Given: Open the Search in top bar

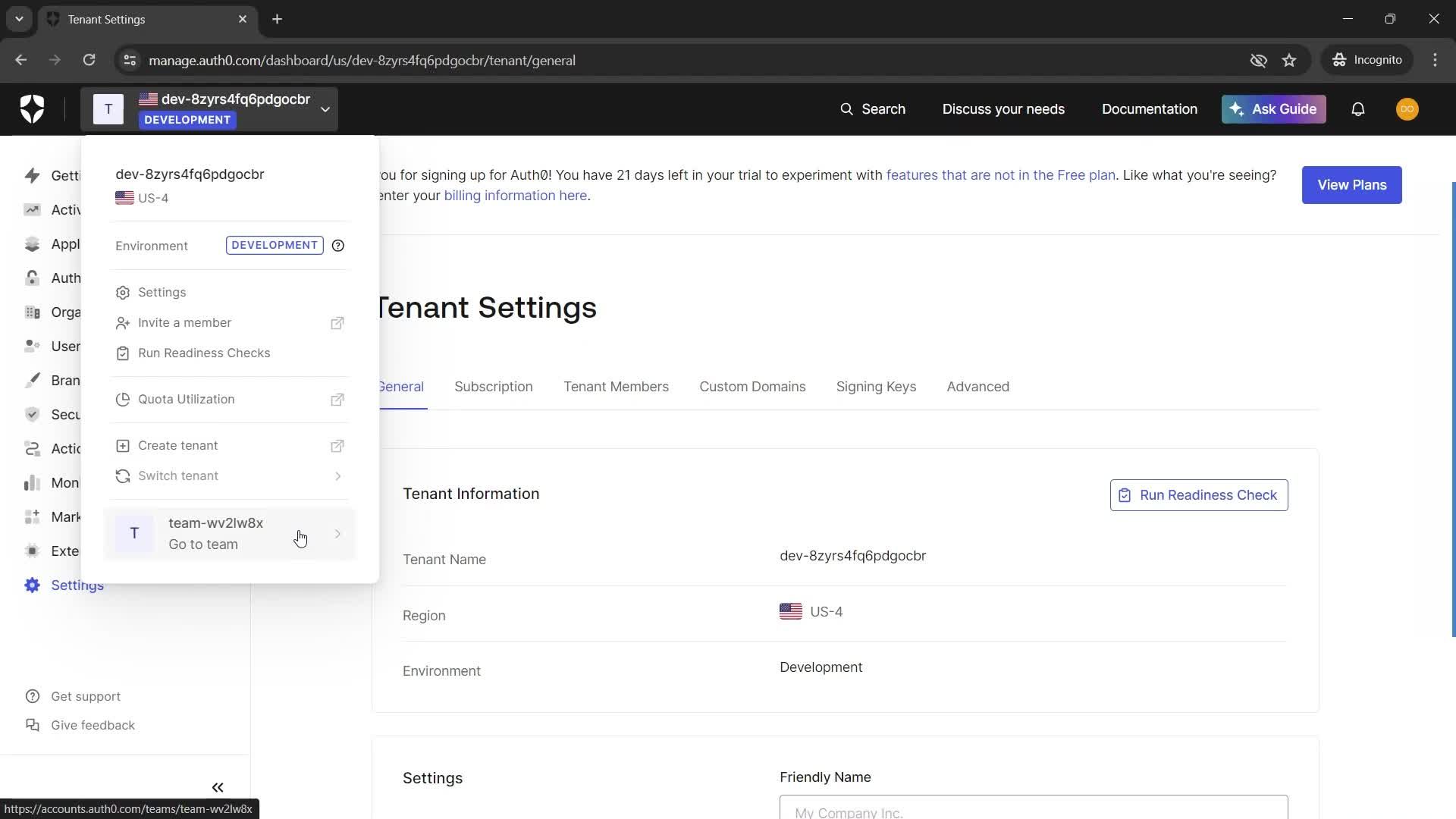Looking at the screenshot, I should [872, 109].
